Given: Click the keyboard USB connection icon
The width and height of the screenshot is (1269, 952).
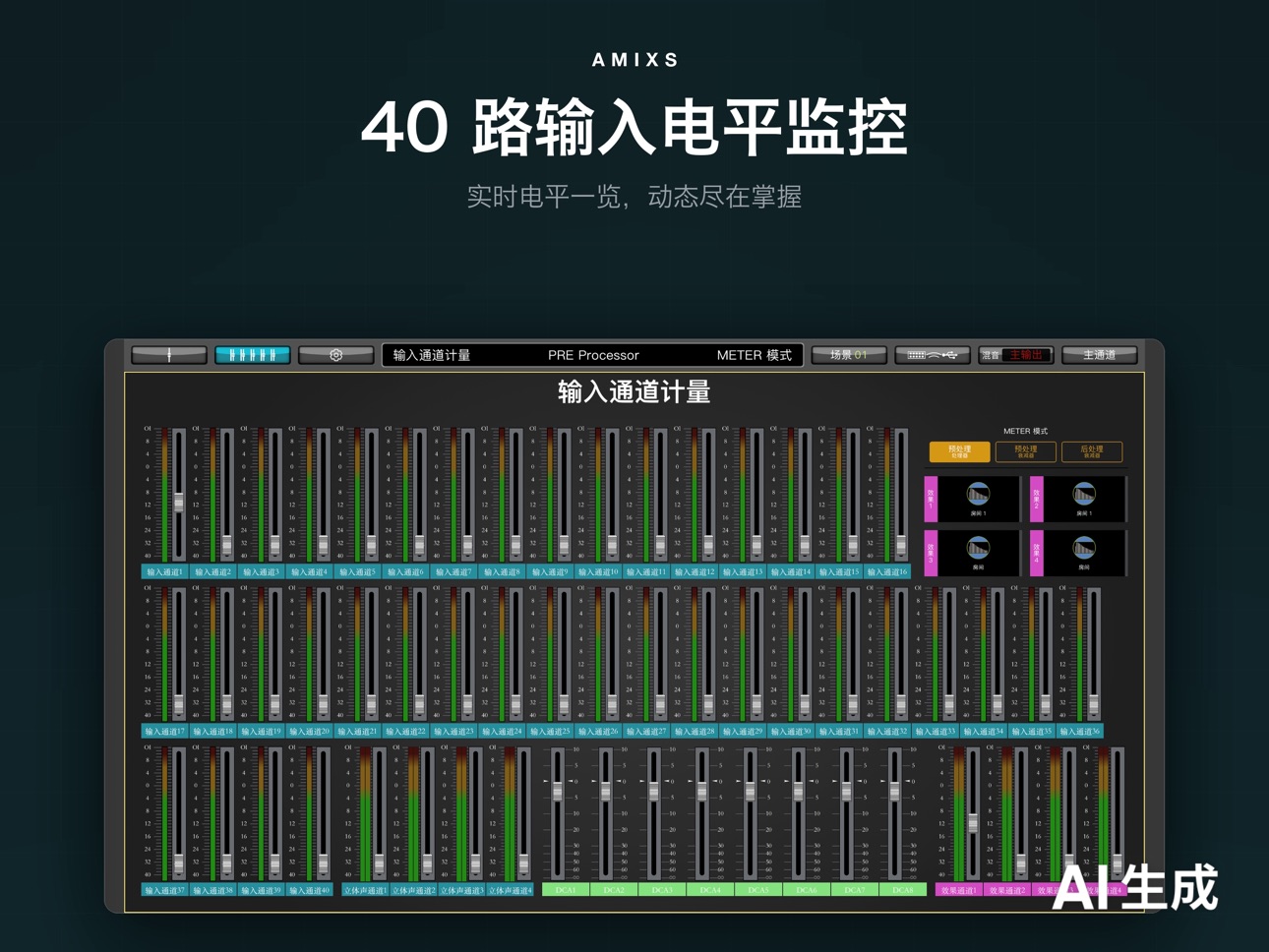Looking at the screenshot, I should click(x=932, y=355).
